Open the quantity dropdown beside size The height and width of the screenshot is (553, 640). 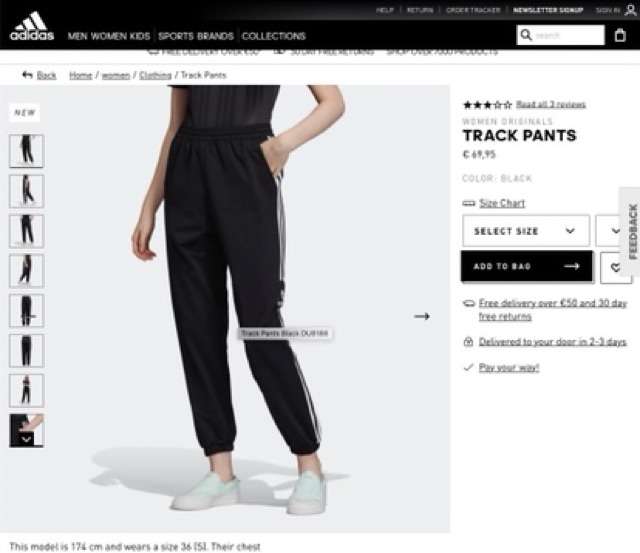(x=611, y=231)
